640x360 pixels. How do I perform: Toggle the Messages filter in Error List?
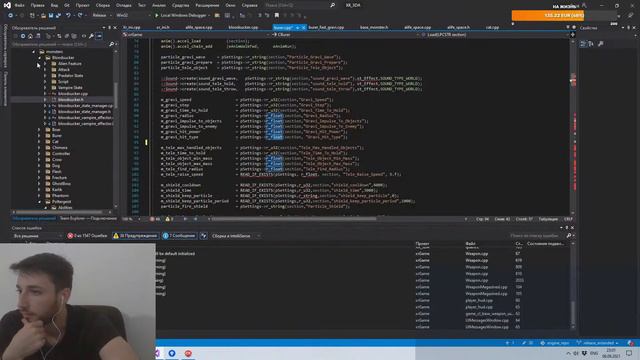[x=179, y=236]
